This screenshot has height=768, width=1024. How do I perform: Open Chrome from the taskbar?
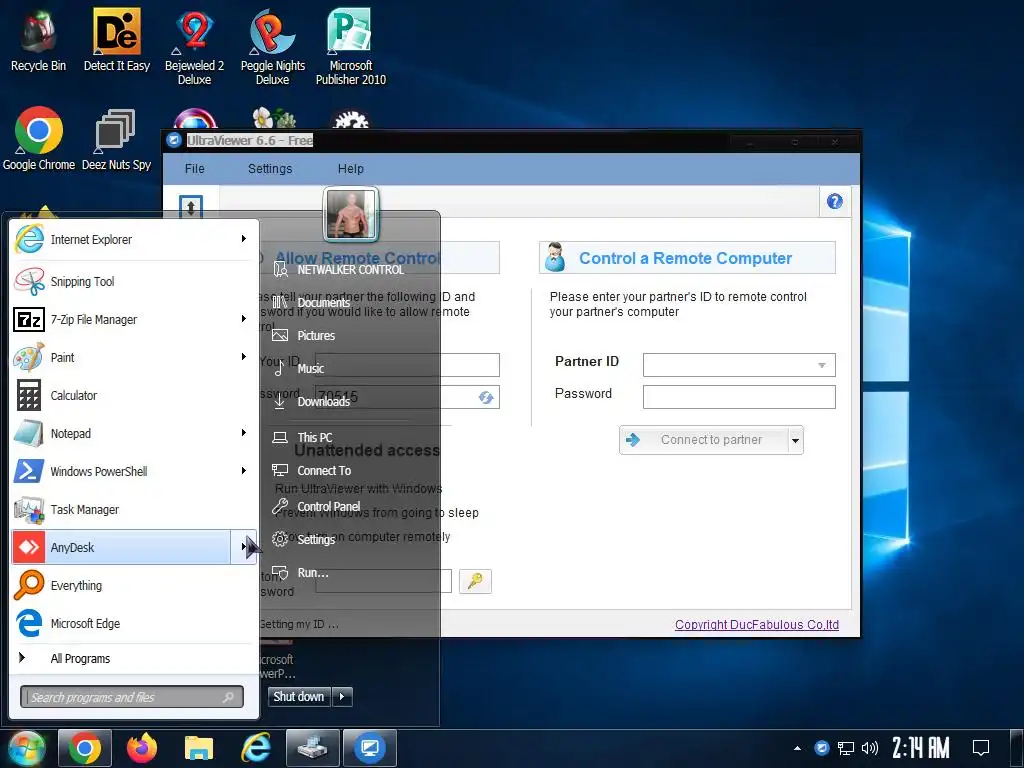85,748
